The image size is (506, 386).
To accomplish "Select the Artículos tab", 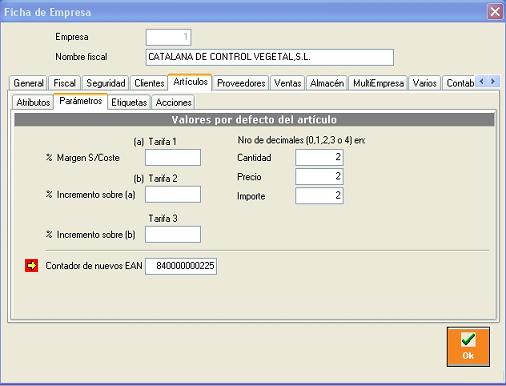I will (x=190, y=82).
